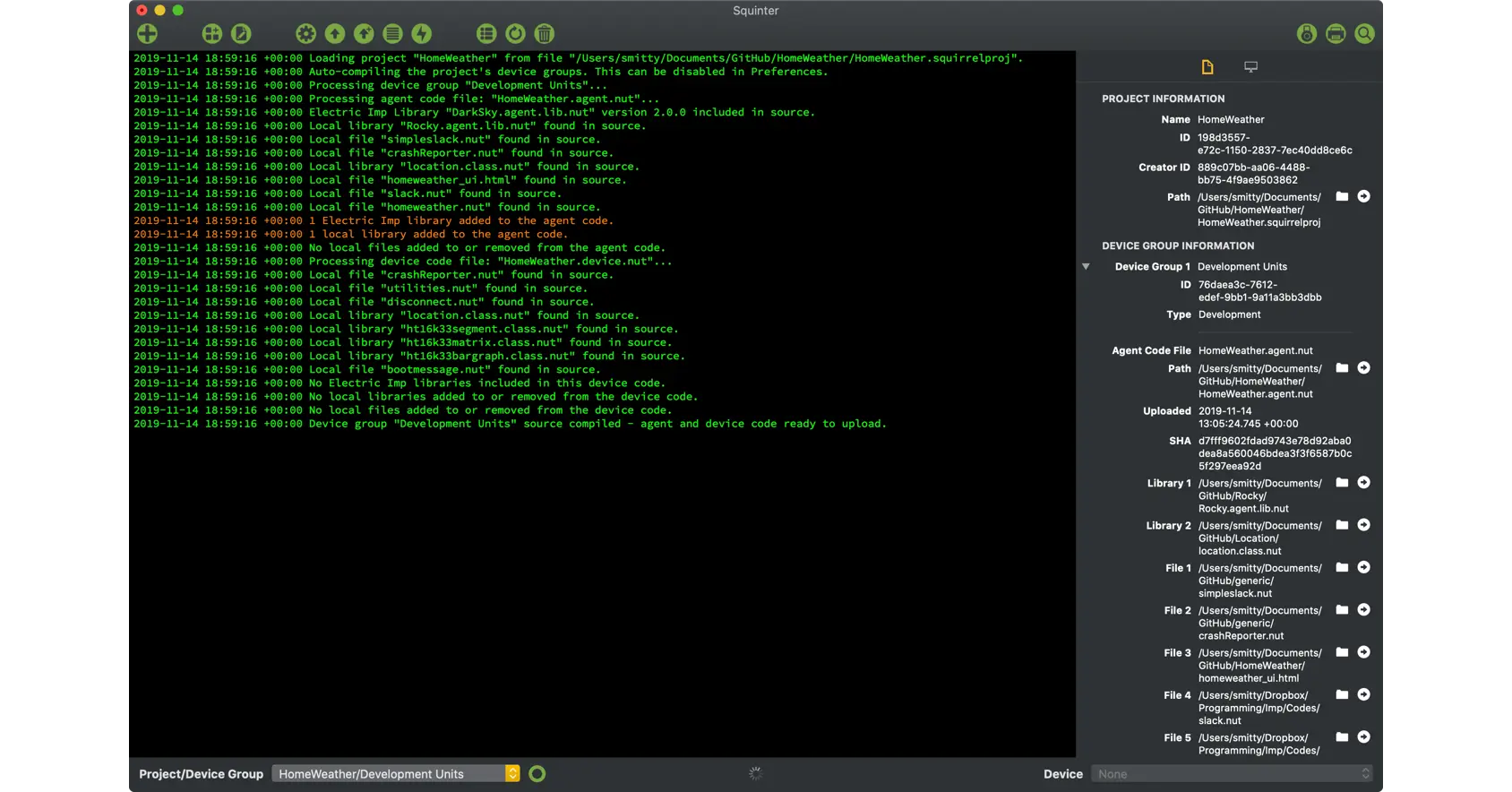The width and height of the screenshot is (1512, 792).
Task: Open the HomeWeather.squirrelproj path arrow button
Action: pos(1363,196)
